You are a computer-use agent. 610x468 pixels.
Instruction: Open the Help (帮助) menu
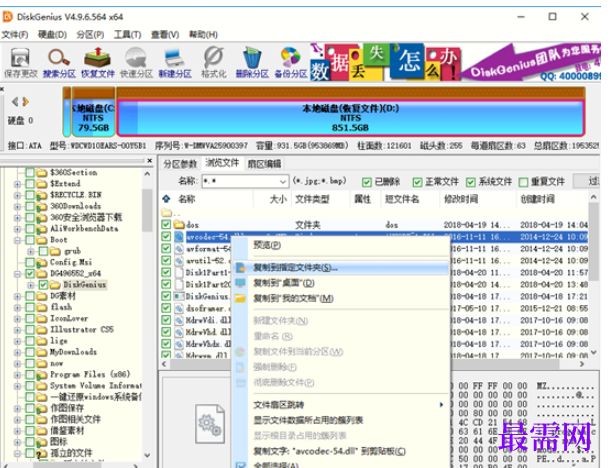tap(203, 35)
